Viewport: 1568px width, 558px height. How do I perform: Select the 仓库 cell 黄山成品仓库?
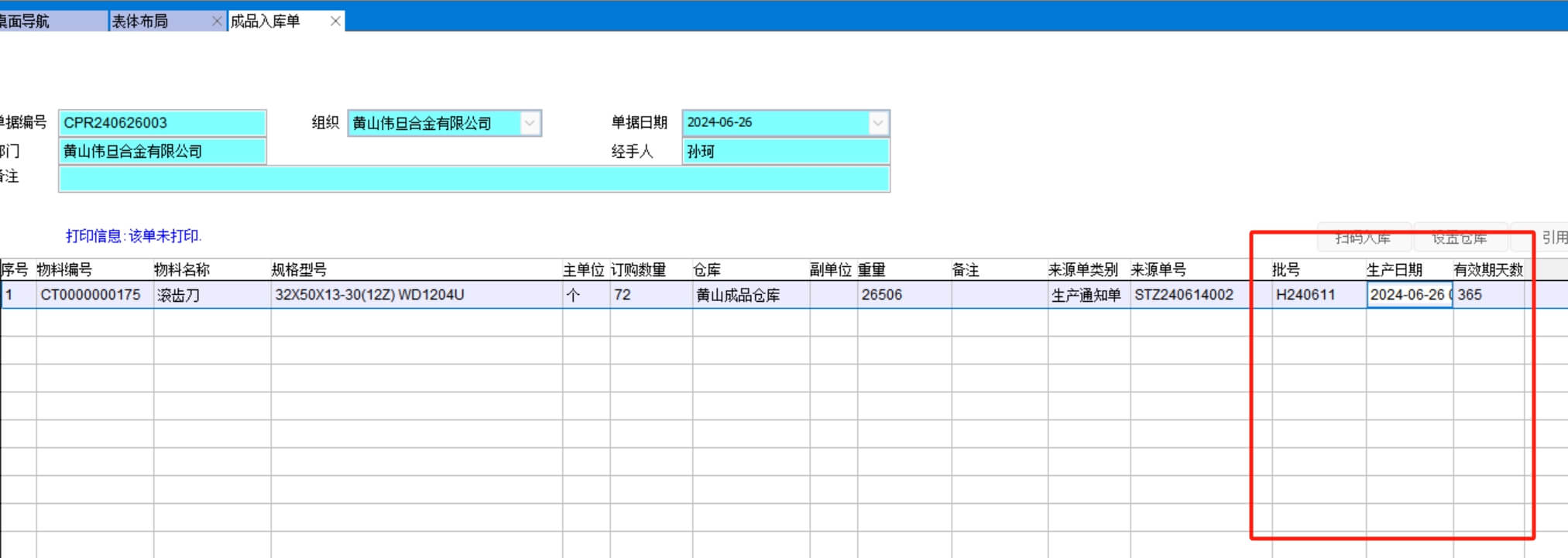[750, 295]
